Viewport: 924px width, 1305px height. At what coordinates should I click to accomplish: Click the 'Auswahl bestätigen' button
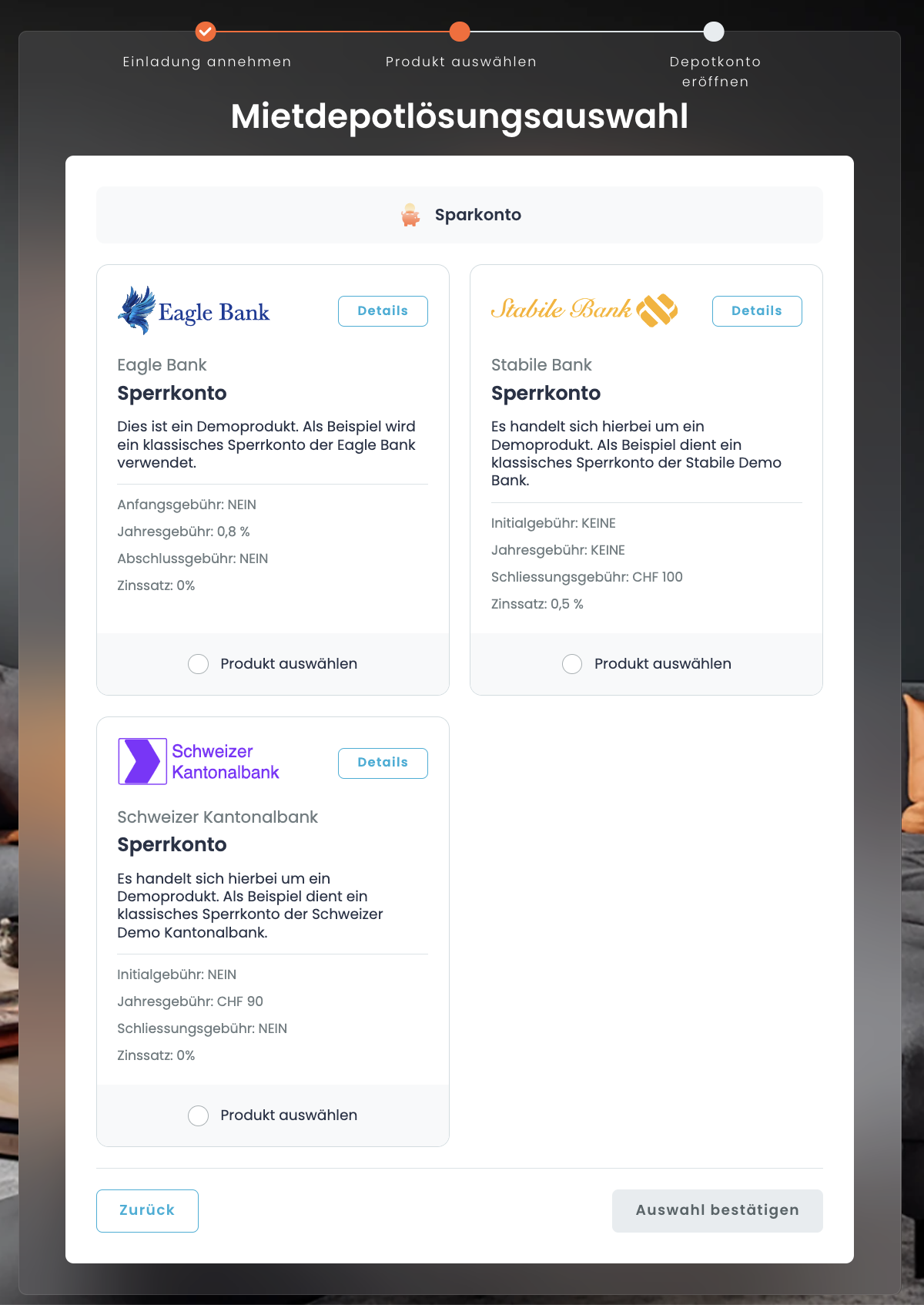717,1210
